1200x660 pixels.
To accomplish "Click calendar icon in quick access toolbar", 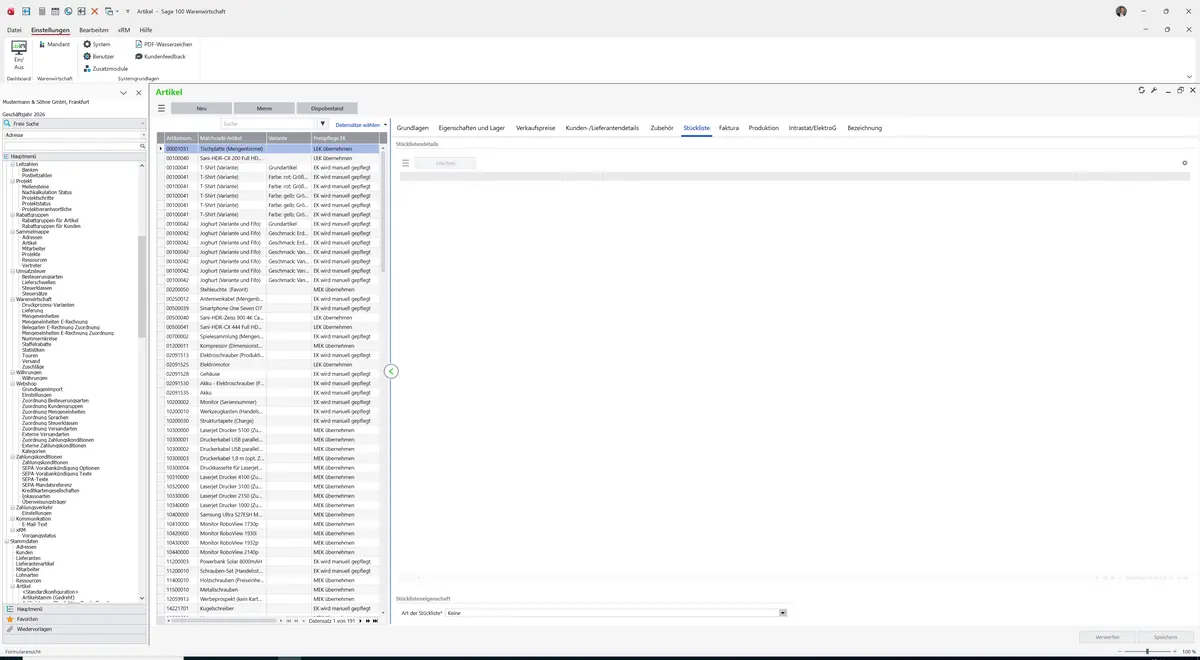I will pos(55,11).
